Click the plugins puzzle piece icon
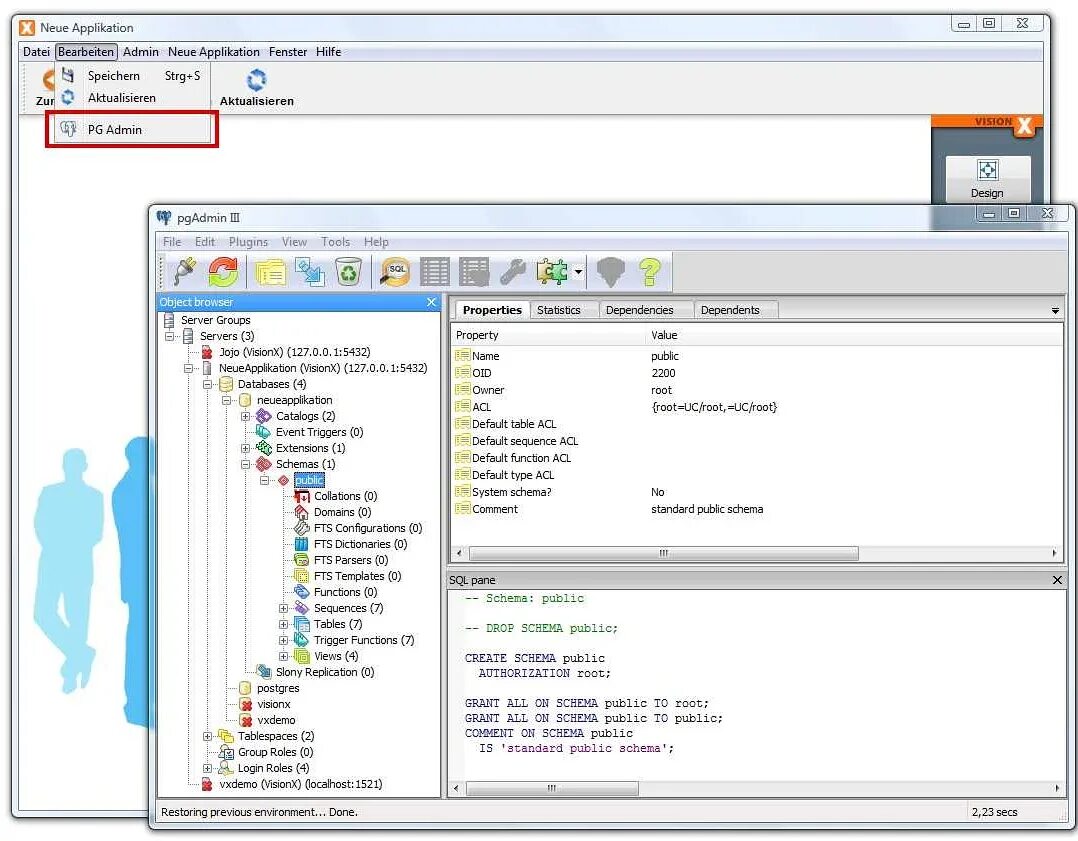 pos(553,272)
